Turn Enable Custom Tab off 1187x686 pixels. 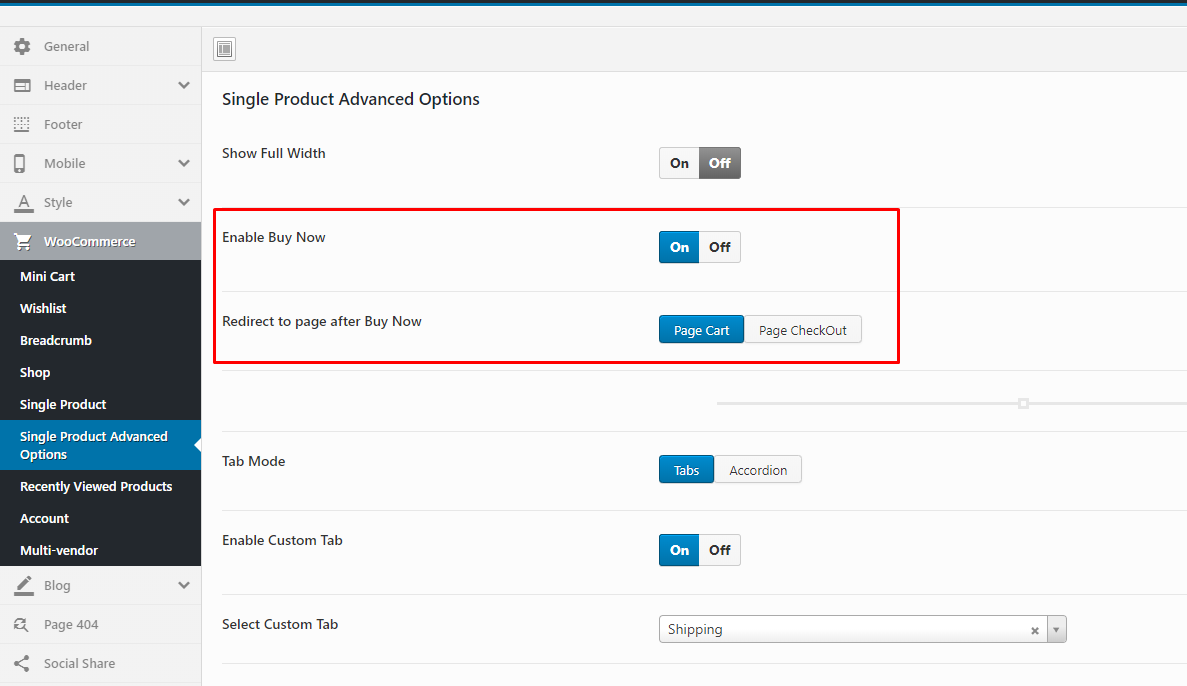720,550
